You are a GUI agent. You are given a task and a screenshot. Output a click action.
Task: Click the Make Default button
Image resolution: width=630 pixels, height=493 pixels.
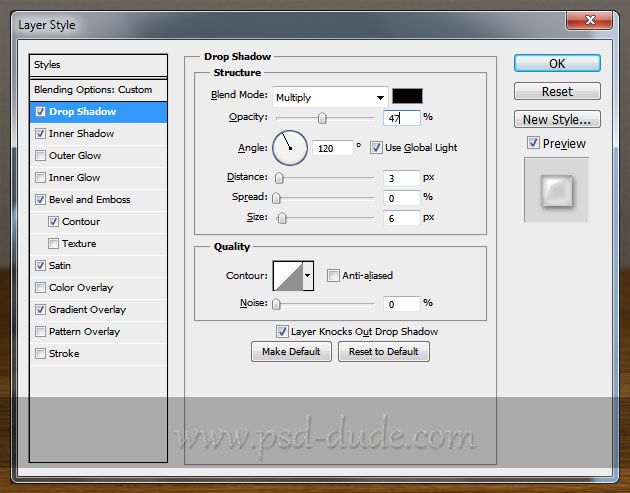(x=291, y=352)
